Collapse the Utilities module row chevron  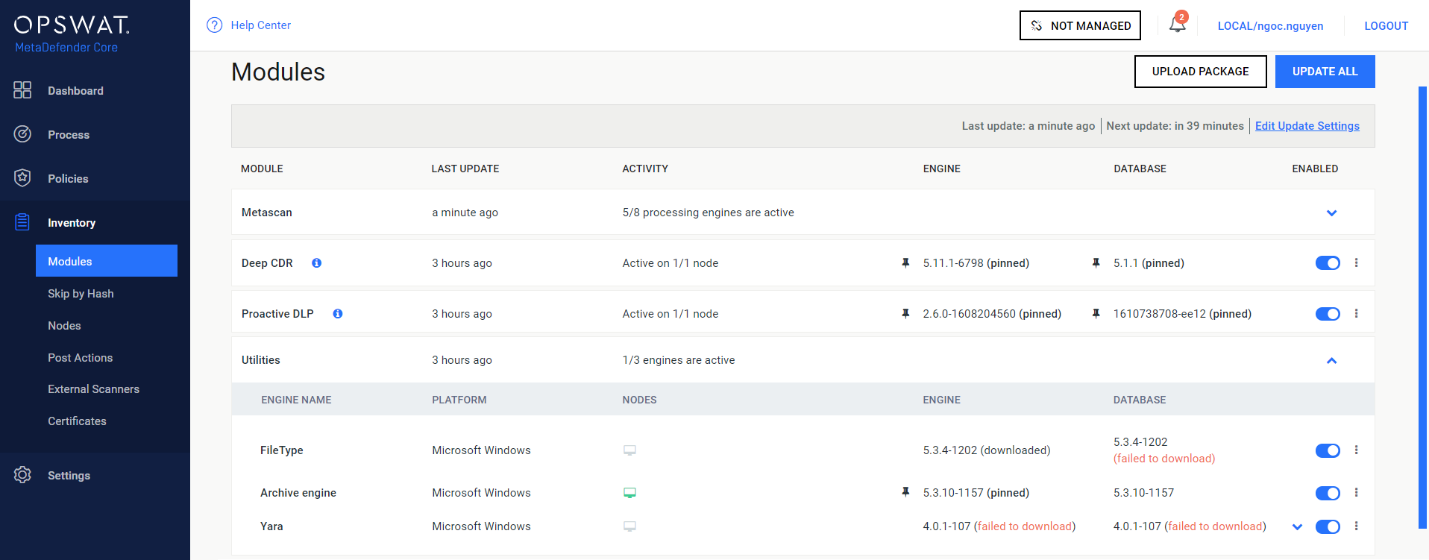pos(1331,360)
